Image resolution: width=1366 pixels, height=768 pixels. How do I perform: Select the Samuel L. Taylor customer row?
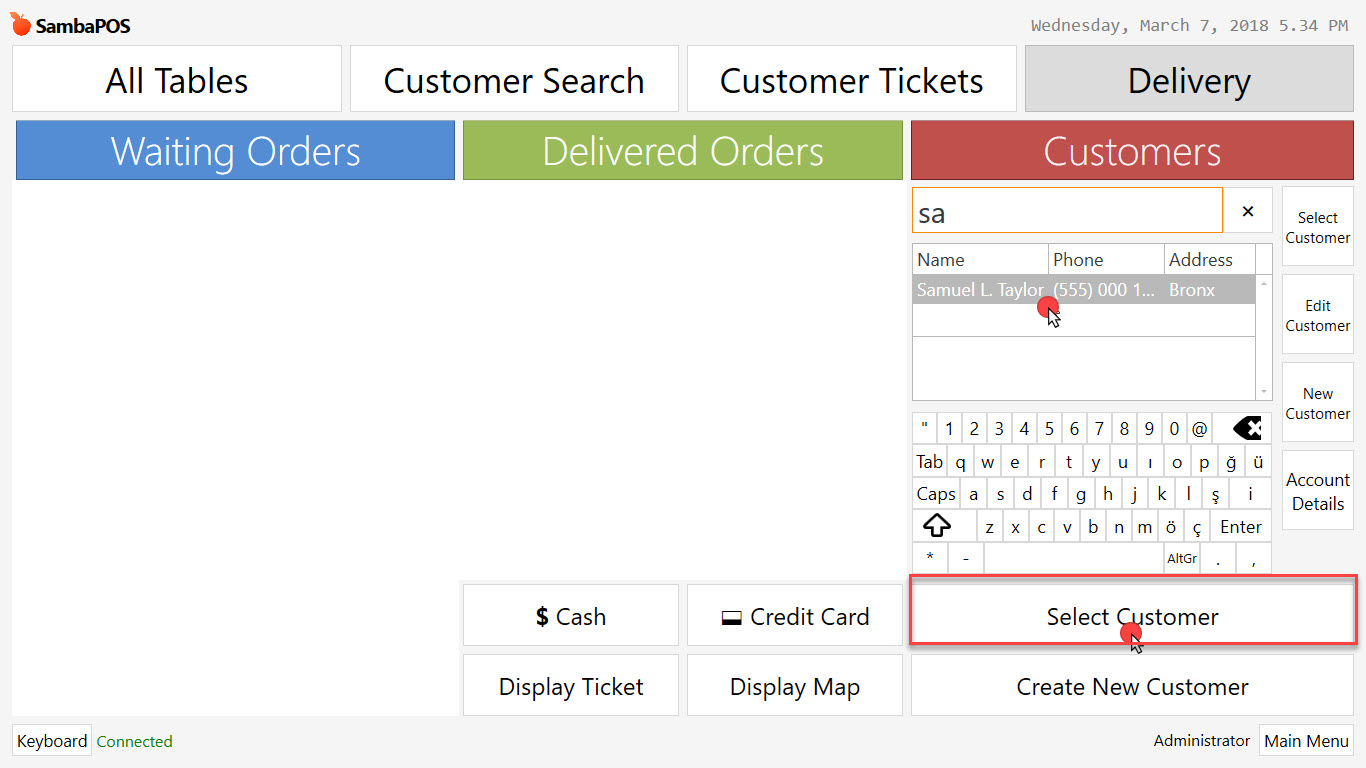coord(1010,290)
